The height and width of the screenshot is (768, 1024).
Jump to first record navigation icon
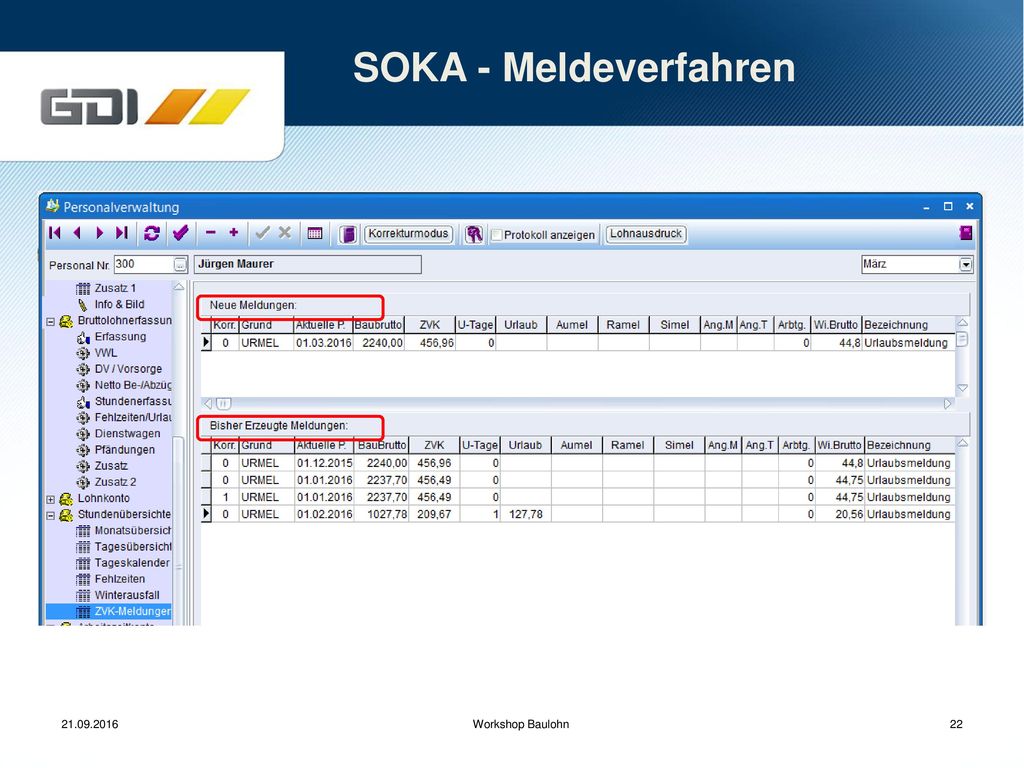click(x=55, y=233)
